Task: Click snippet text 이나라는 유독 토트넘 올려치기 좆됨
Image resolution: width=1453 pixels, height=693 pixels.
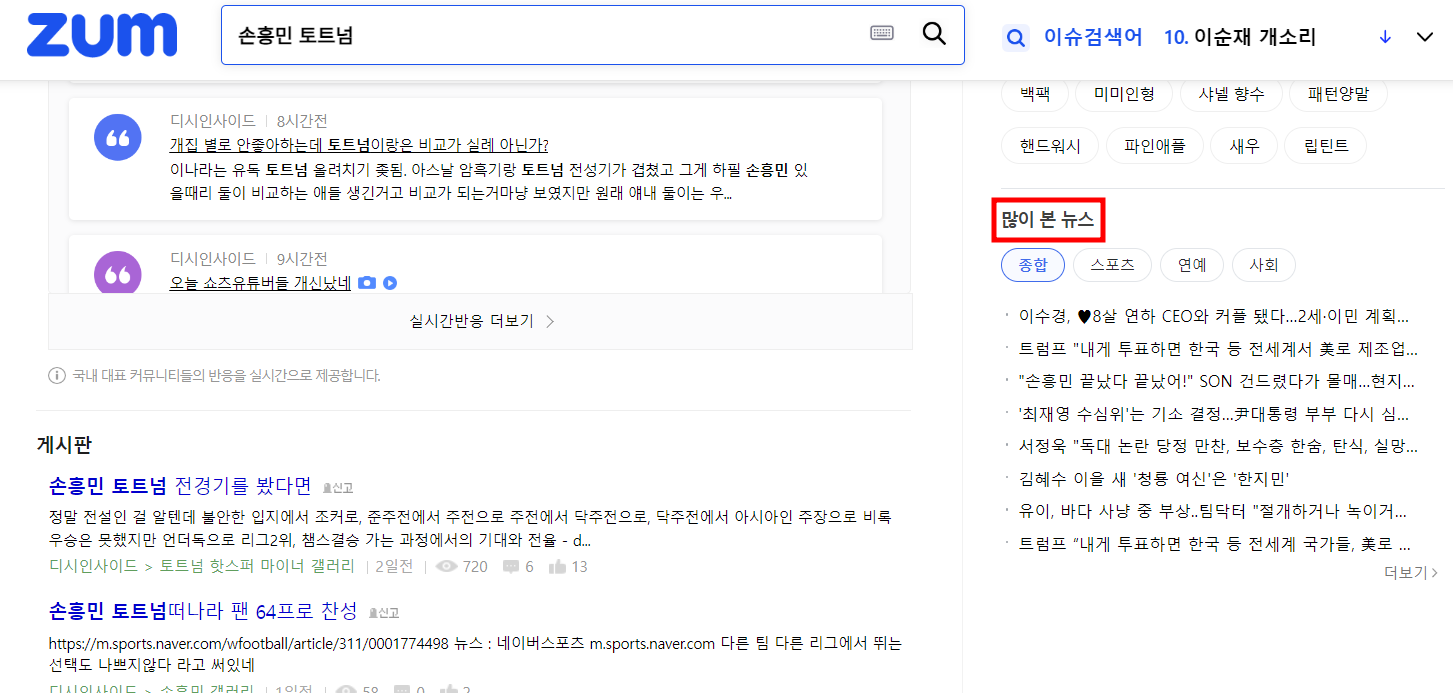Action: tap(490, 180)
